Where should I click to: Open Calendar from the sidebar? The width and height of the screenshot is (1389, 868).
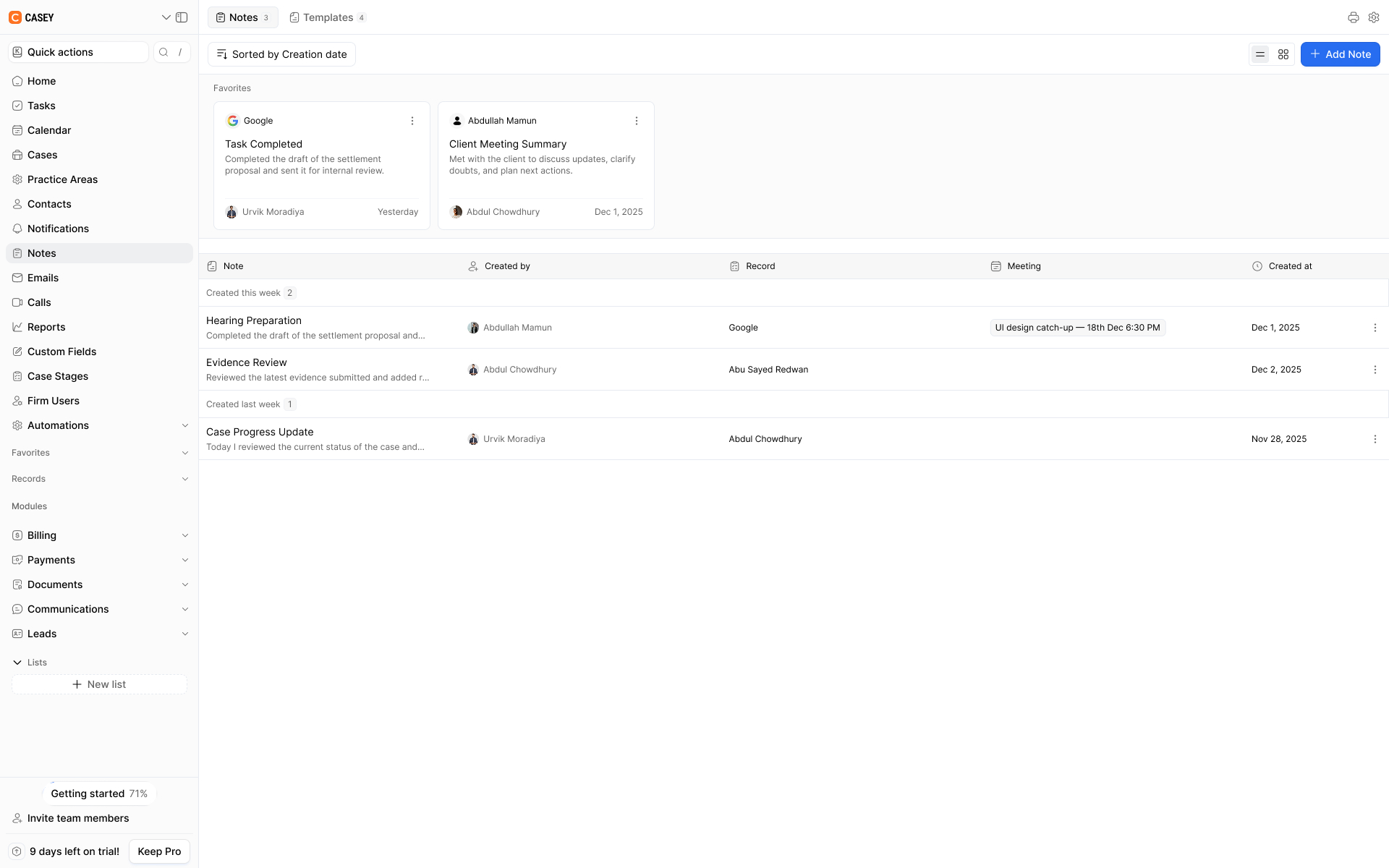tap(99, 130)
